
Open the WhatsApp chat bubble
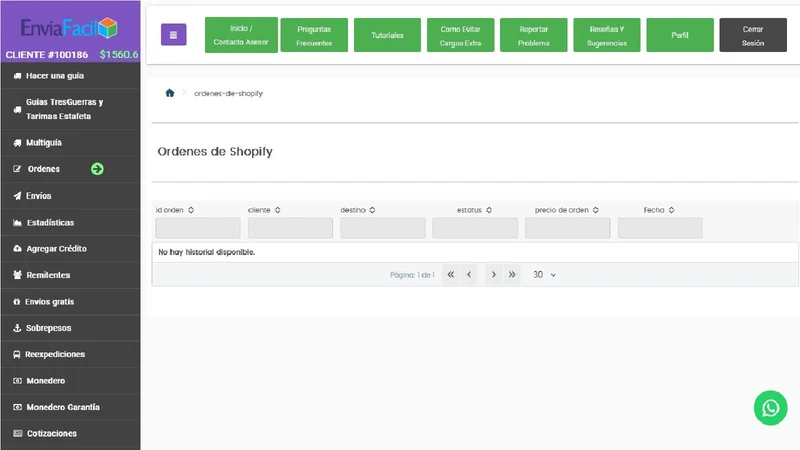click(770, 408)
